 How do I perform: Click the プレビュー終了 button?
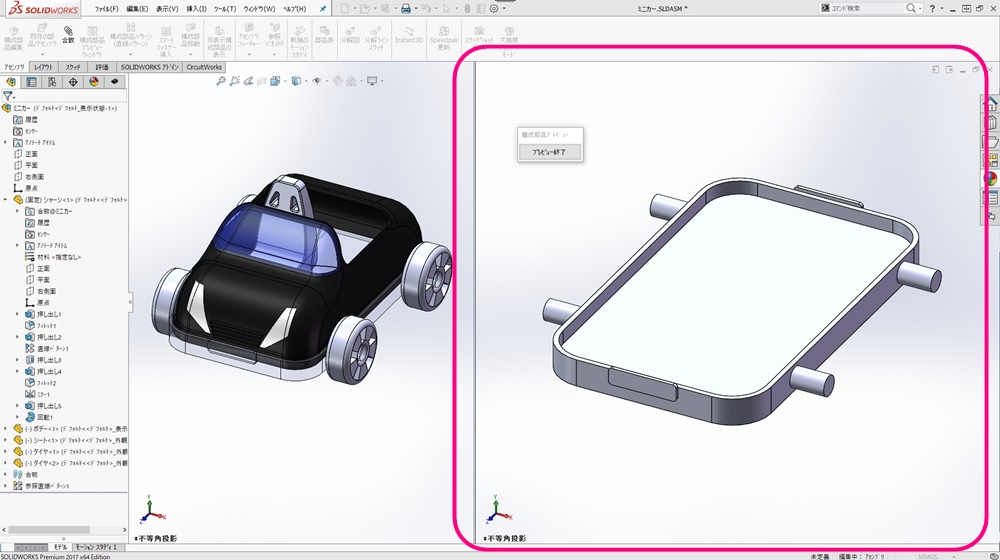click(548, 152)
